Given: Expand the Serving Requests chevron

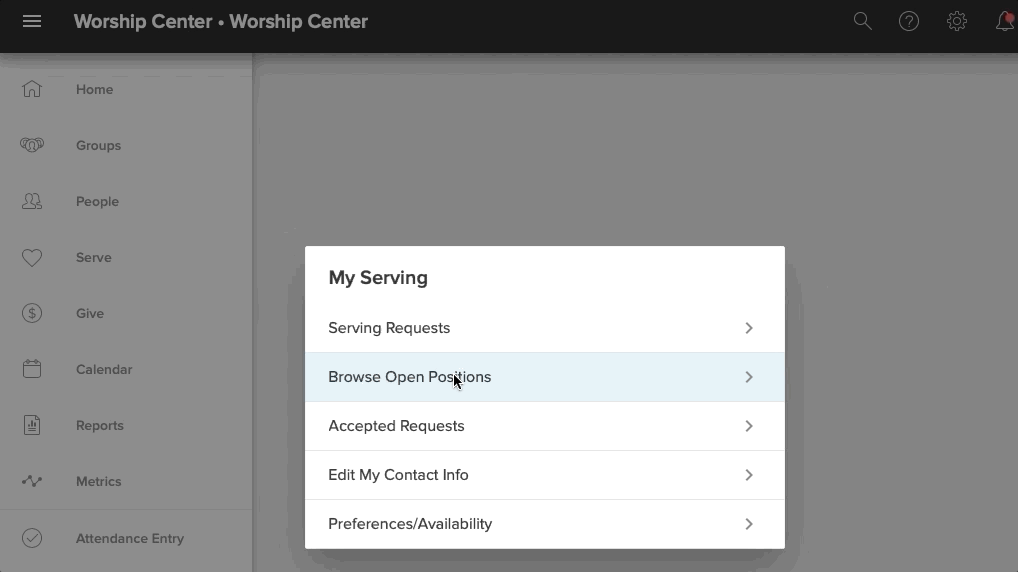Looking at the screenshot, I should click(749, 328).
